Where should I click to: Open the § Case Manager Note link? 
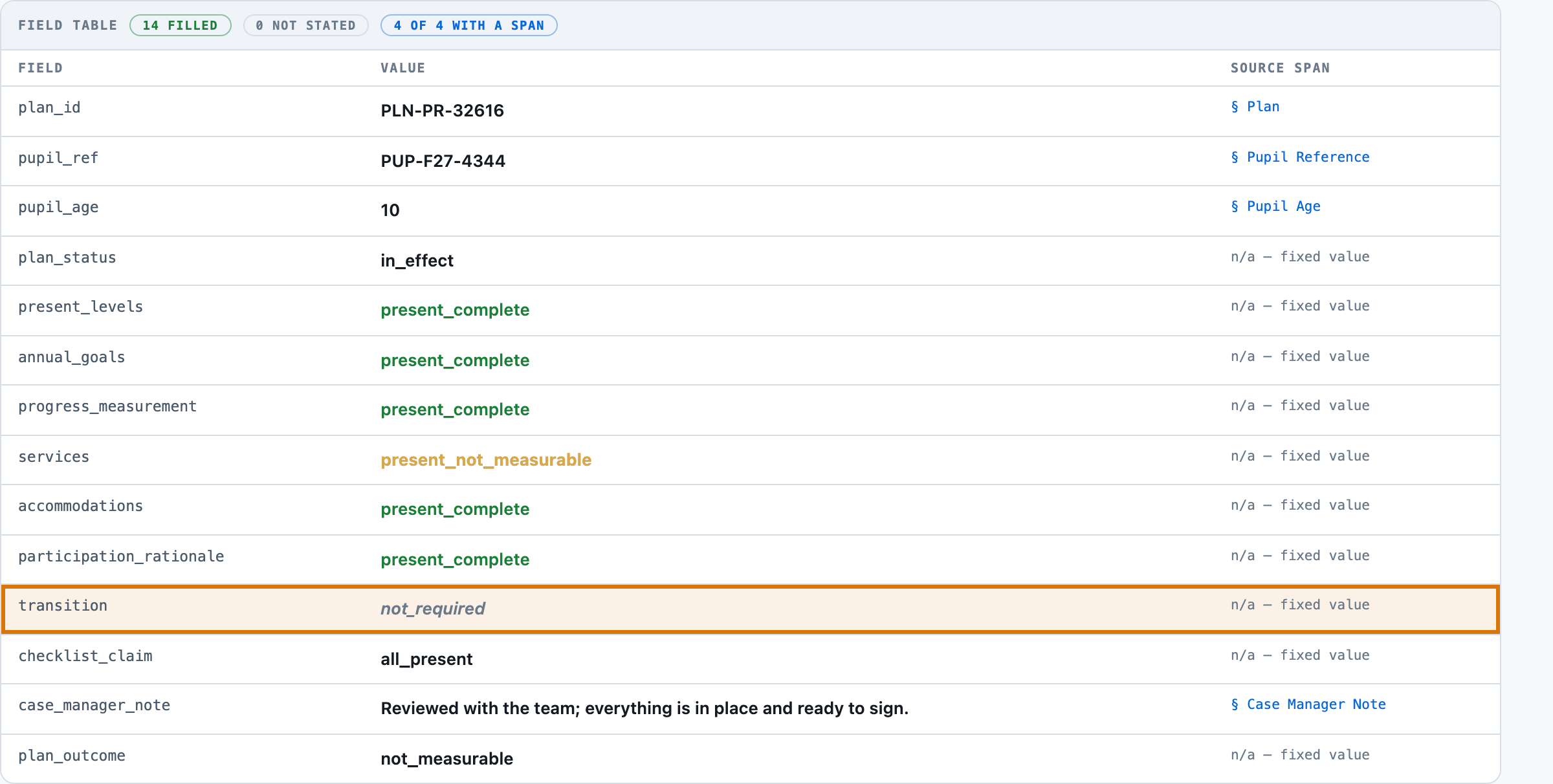point(1308,704)
